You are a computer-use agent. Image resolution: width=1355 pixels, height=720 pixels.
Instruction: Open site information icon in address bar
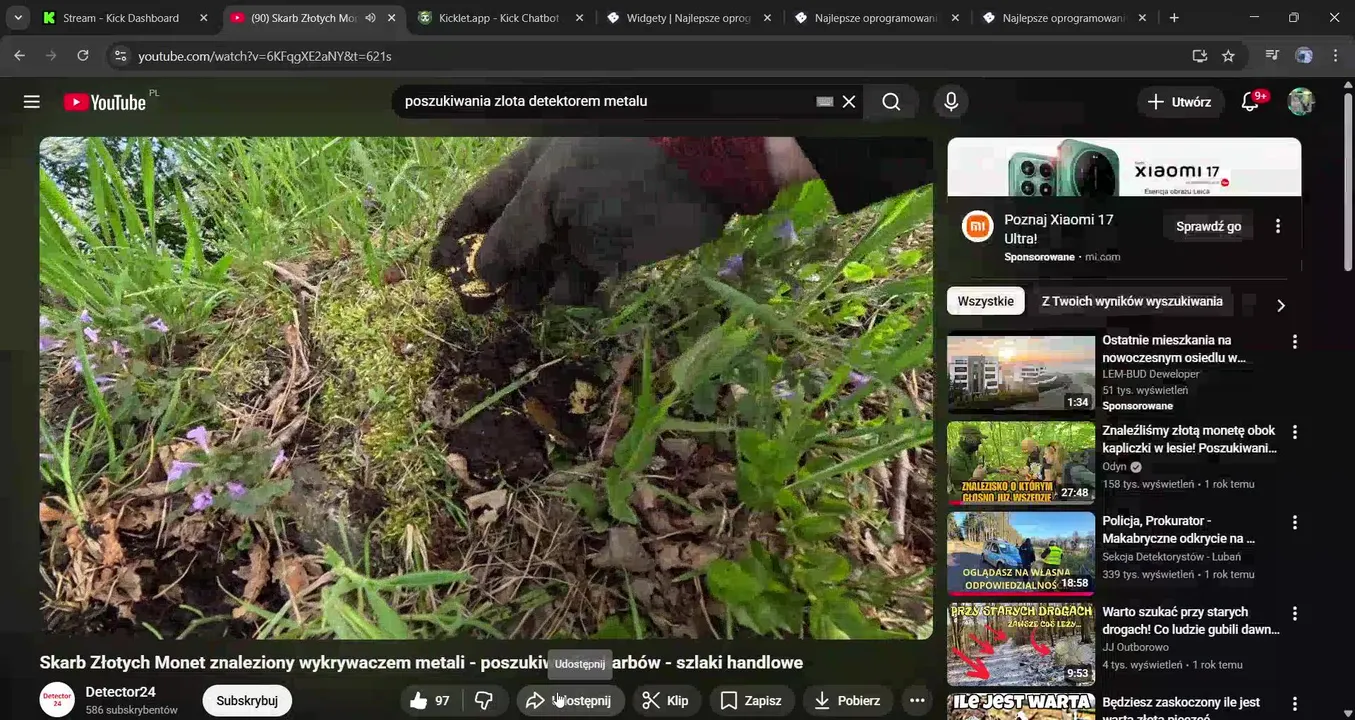pyautogui.click(x=120, y=56)
